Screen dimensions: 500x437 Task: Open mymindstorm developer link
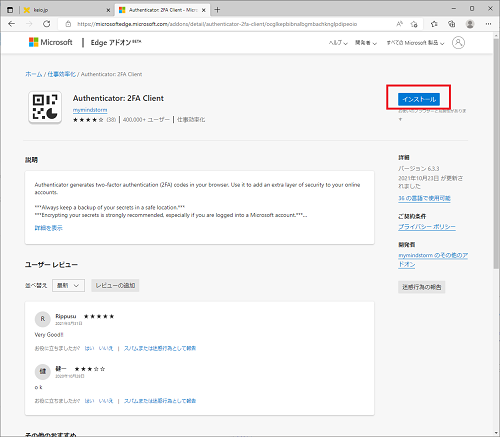coord(90,110)
